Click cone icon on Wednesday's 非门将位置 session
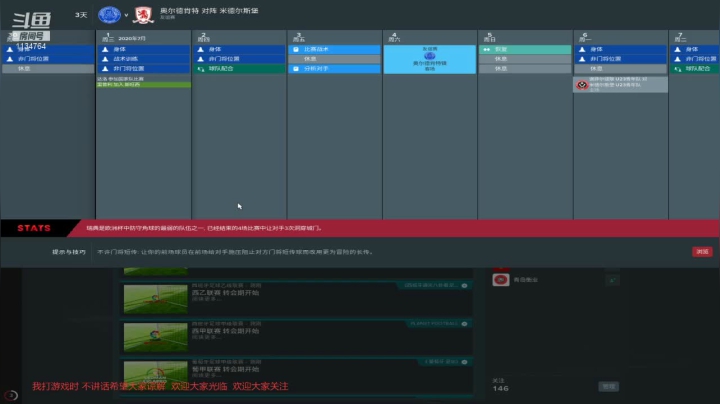This screenshot has height=404, width=720. click(x=105, y=68)
